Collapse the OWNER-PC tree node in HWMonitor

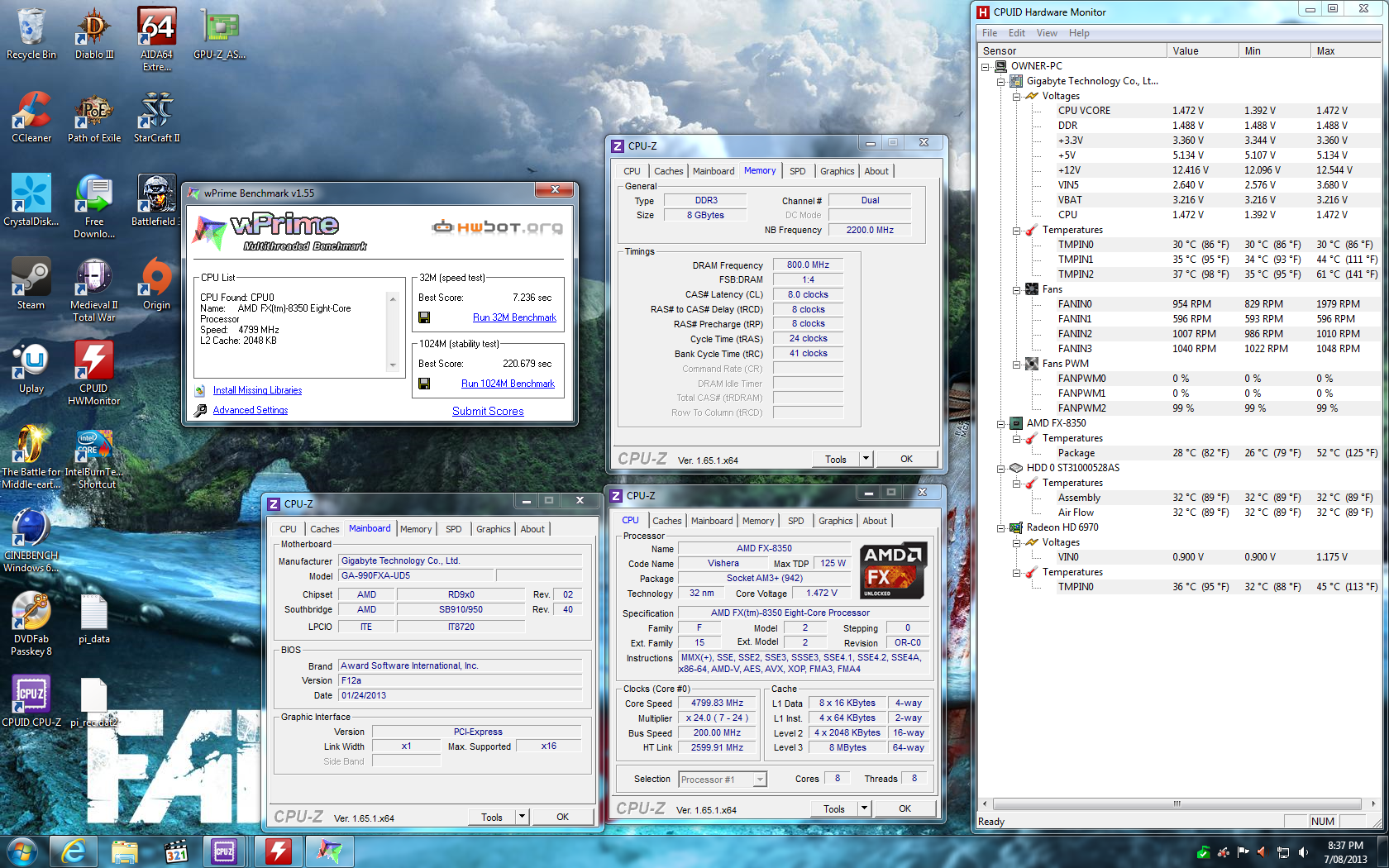985,66
